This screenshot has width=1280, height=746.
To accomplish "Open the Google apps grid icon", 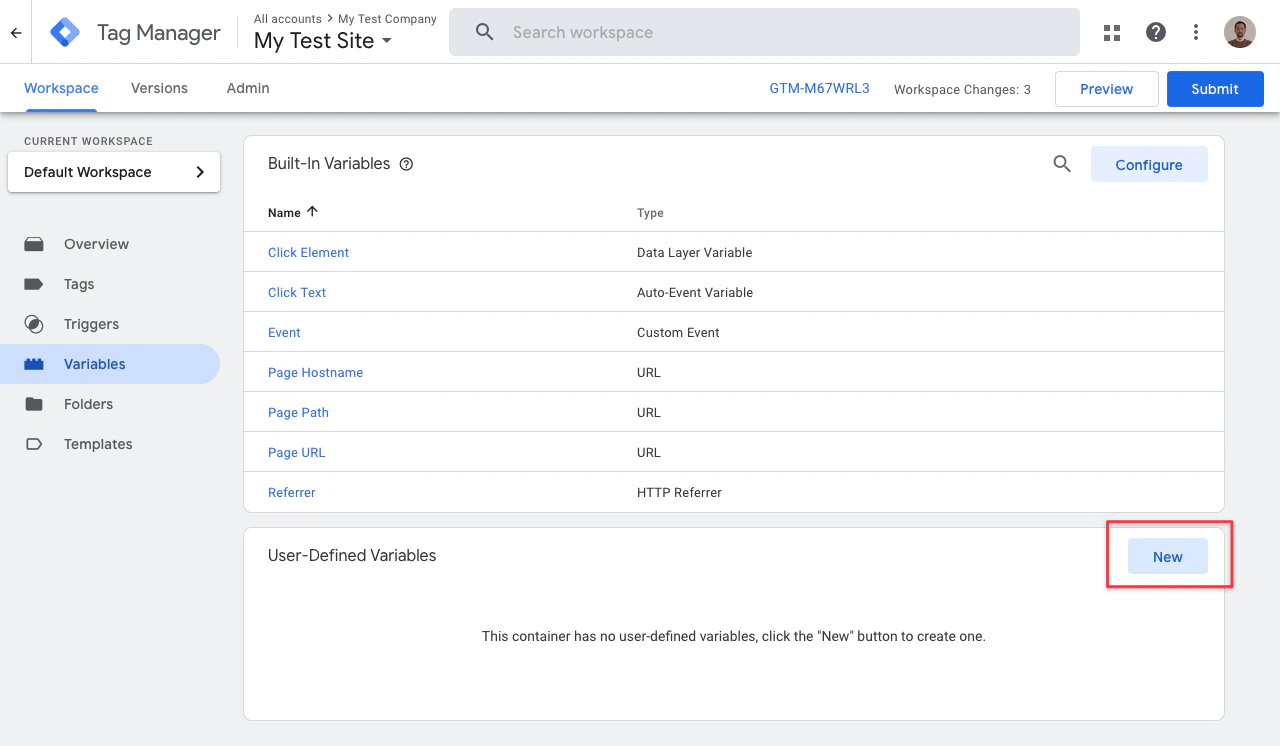I will (x=1112, y=32).
